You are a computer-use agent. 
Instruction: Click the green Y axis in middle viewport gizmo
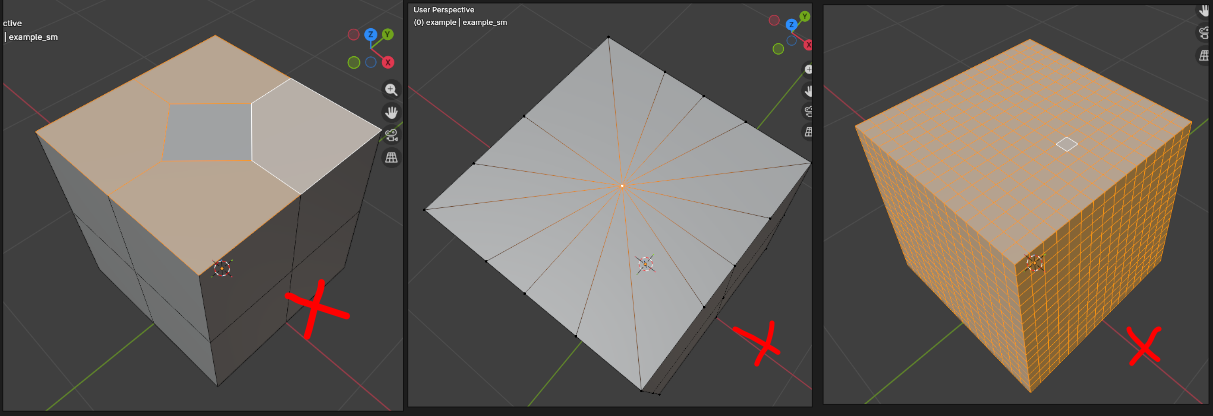point(776,22)
